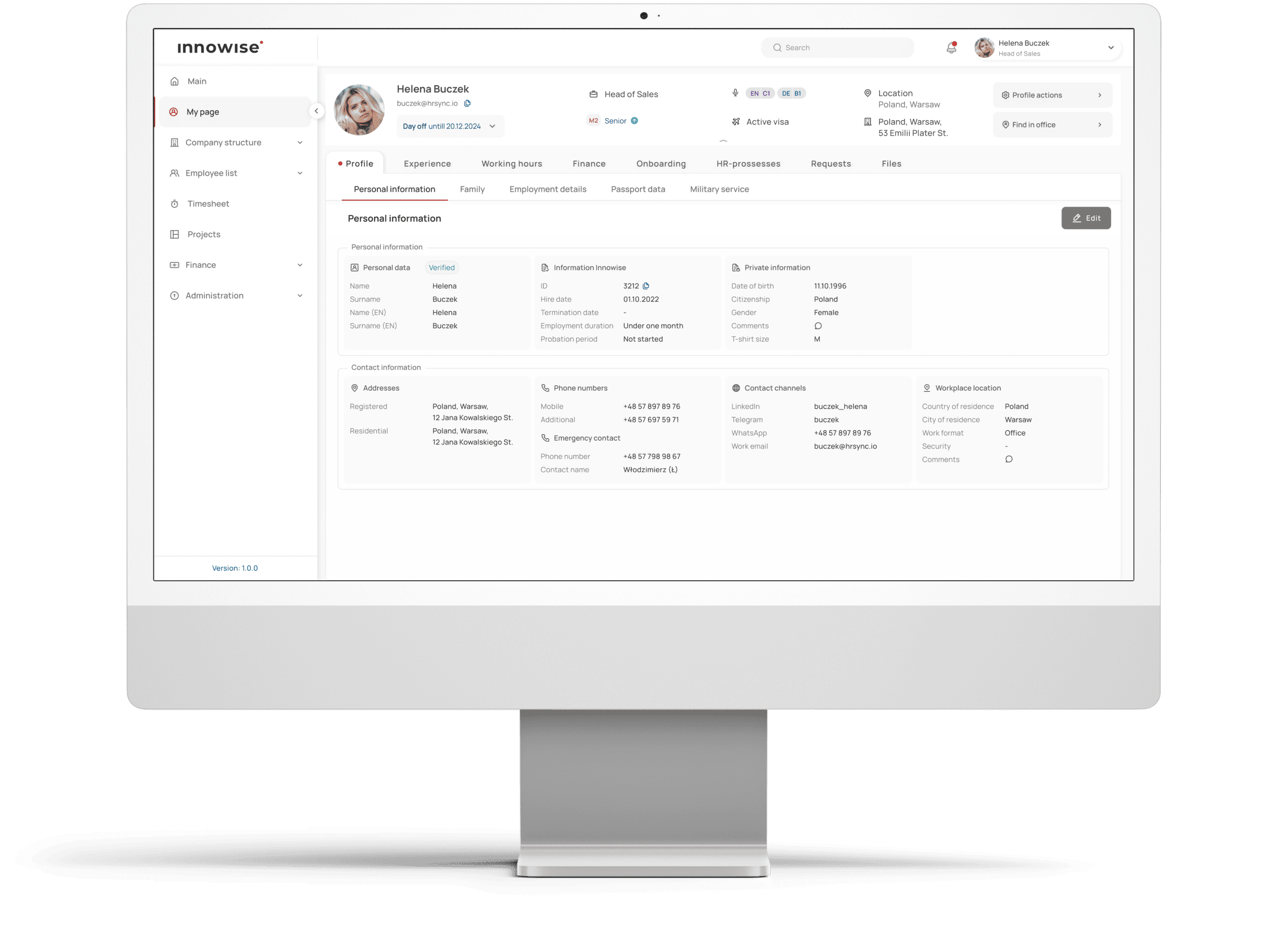Open Profile actions
The image size is (1288, 942).
1052,95
